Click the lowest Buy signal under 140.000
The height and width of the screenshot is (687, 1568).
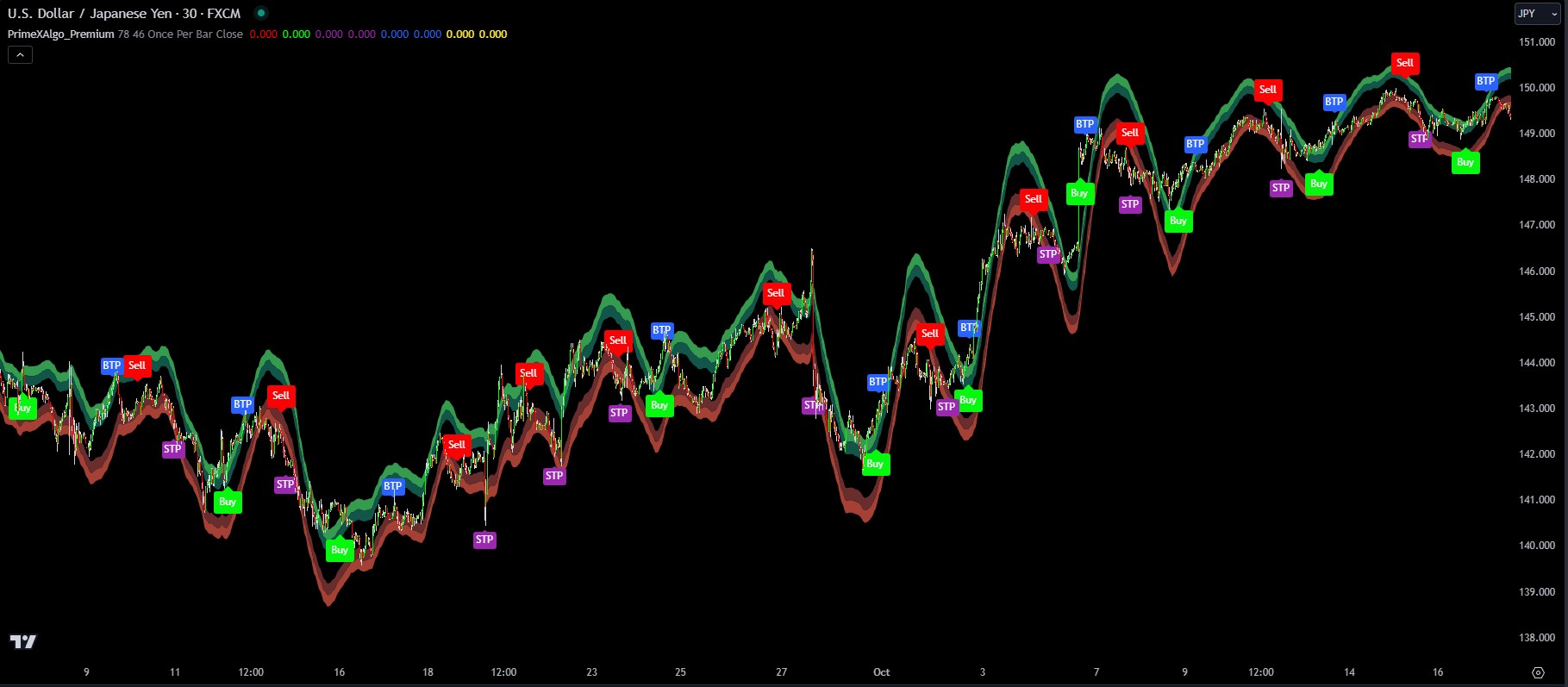pyautogui.click(x=340, y=550)
